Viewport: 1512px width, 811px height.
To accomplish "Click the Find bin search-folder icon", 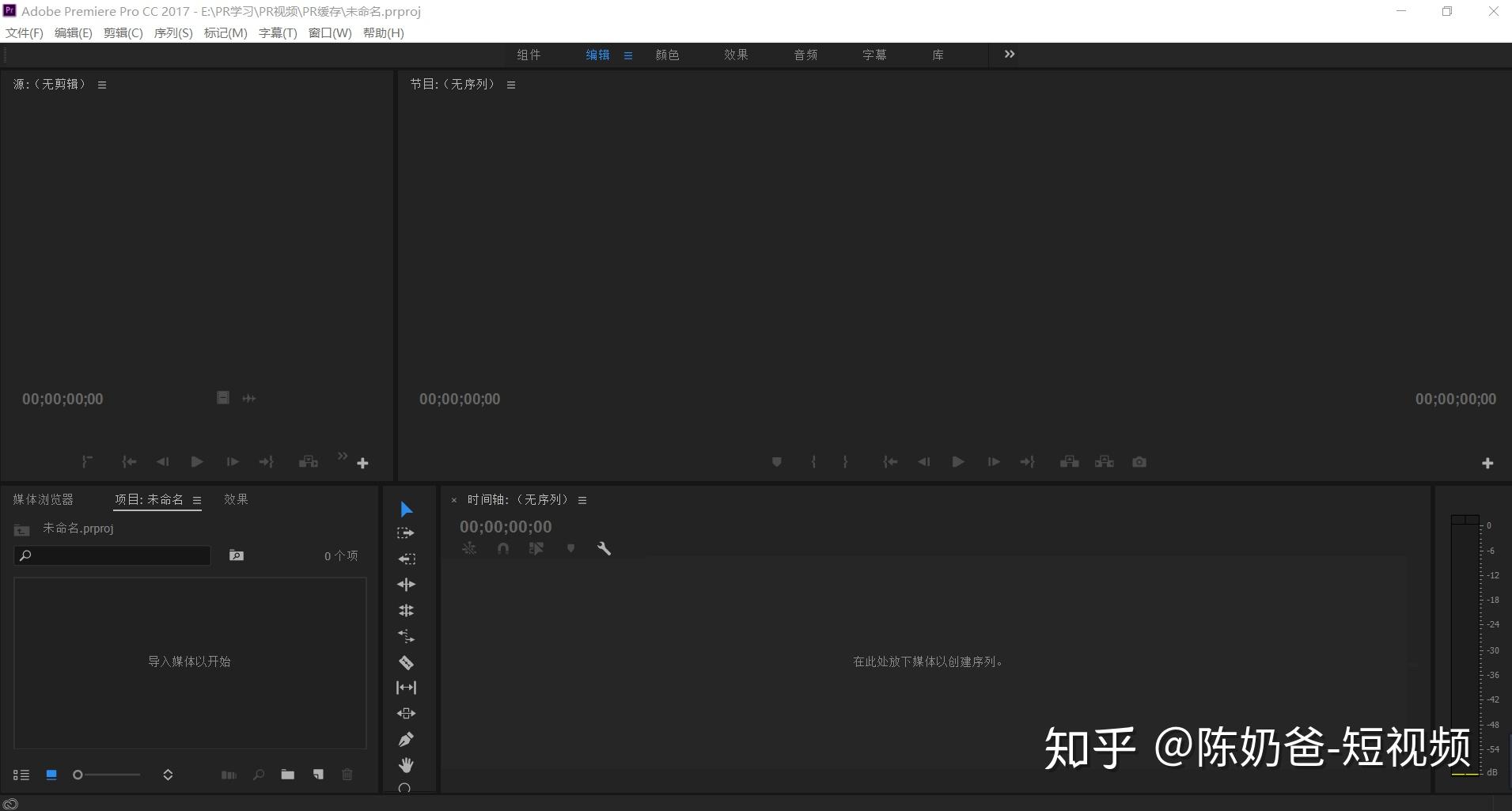I will 237,555.
